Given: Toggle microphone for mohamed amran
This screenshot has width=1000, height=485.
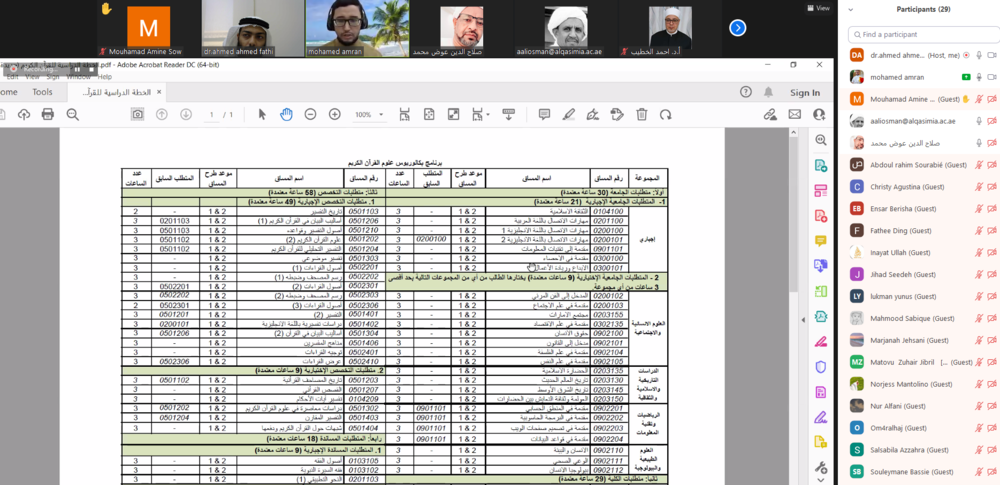Looking at the screenshot, I should pyautogui.click(x=978, y=77).
